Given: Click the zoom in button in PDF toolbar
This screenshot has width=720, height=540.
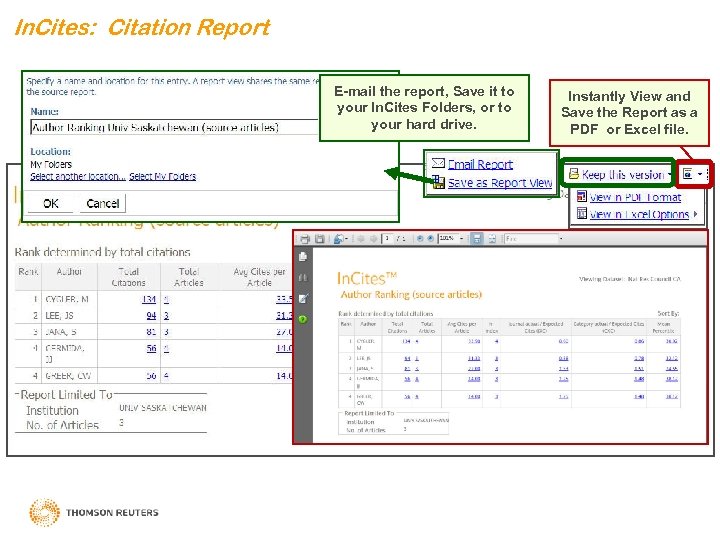Looking at the screenshot, I should (x=430, y=239).
